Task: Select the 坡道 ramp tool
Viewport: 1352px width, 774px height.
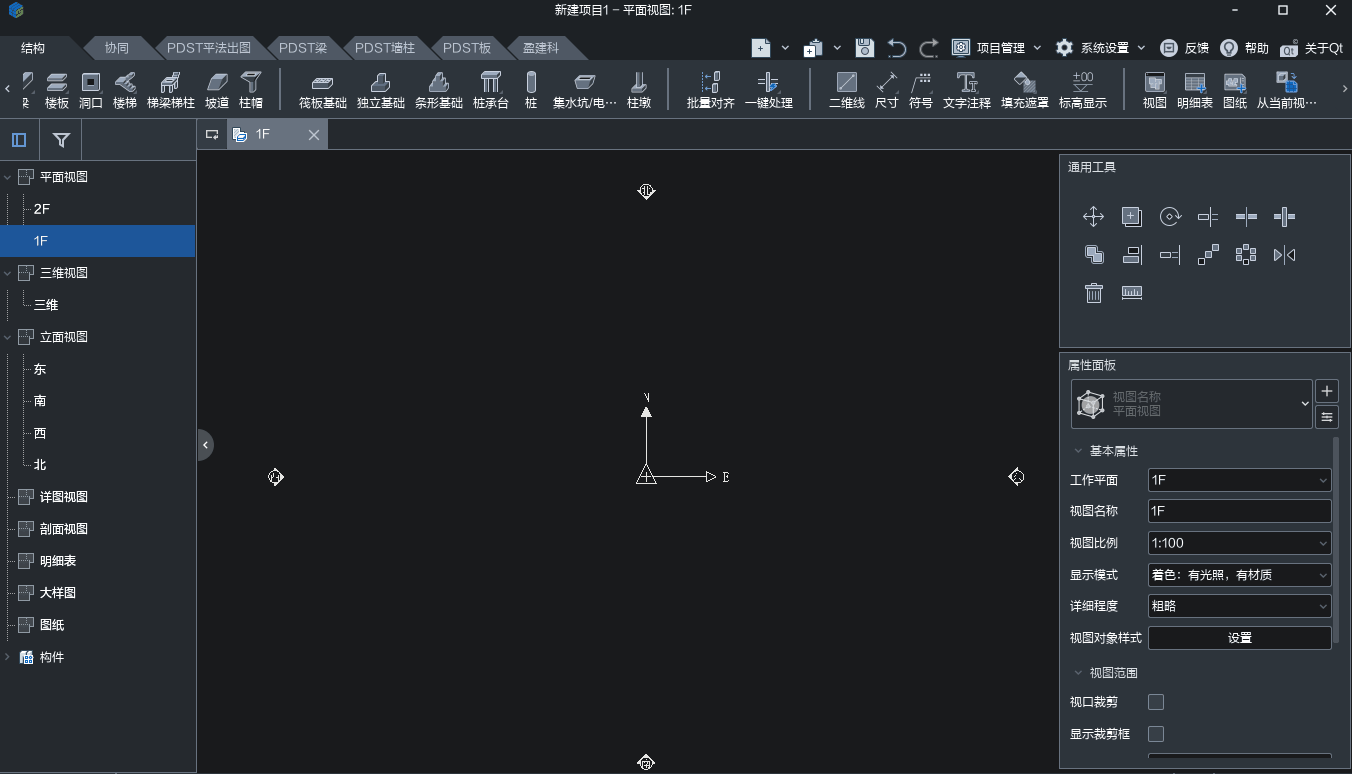Action: (x=217, y=89)
